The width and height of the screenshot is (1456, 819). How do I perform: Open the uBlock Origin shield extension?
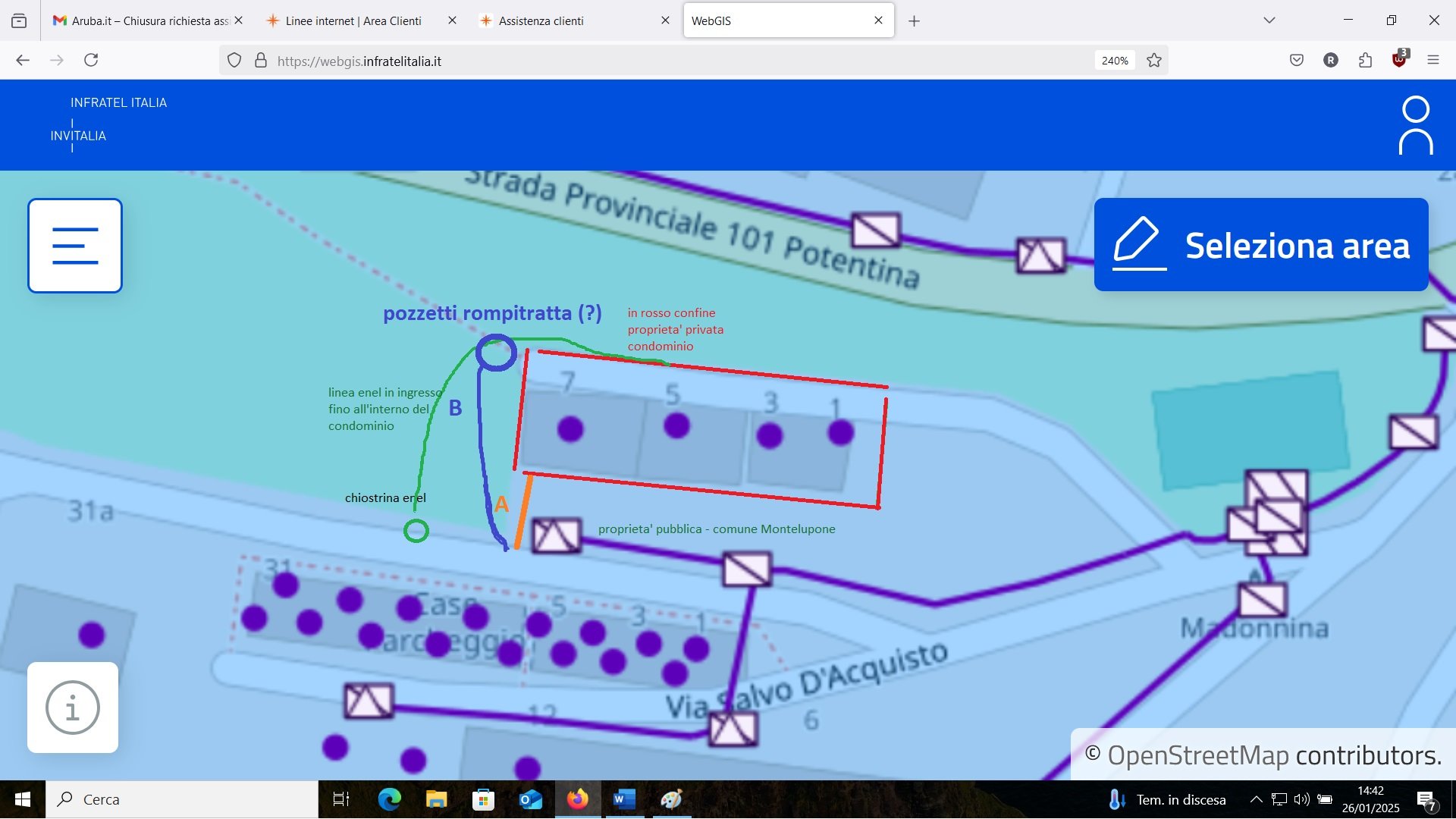pyautogui.click(x=1399, y=60)
